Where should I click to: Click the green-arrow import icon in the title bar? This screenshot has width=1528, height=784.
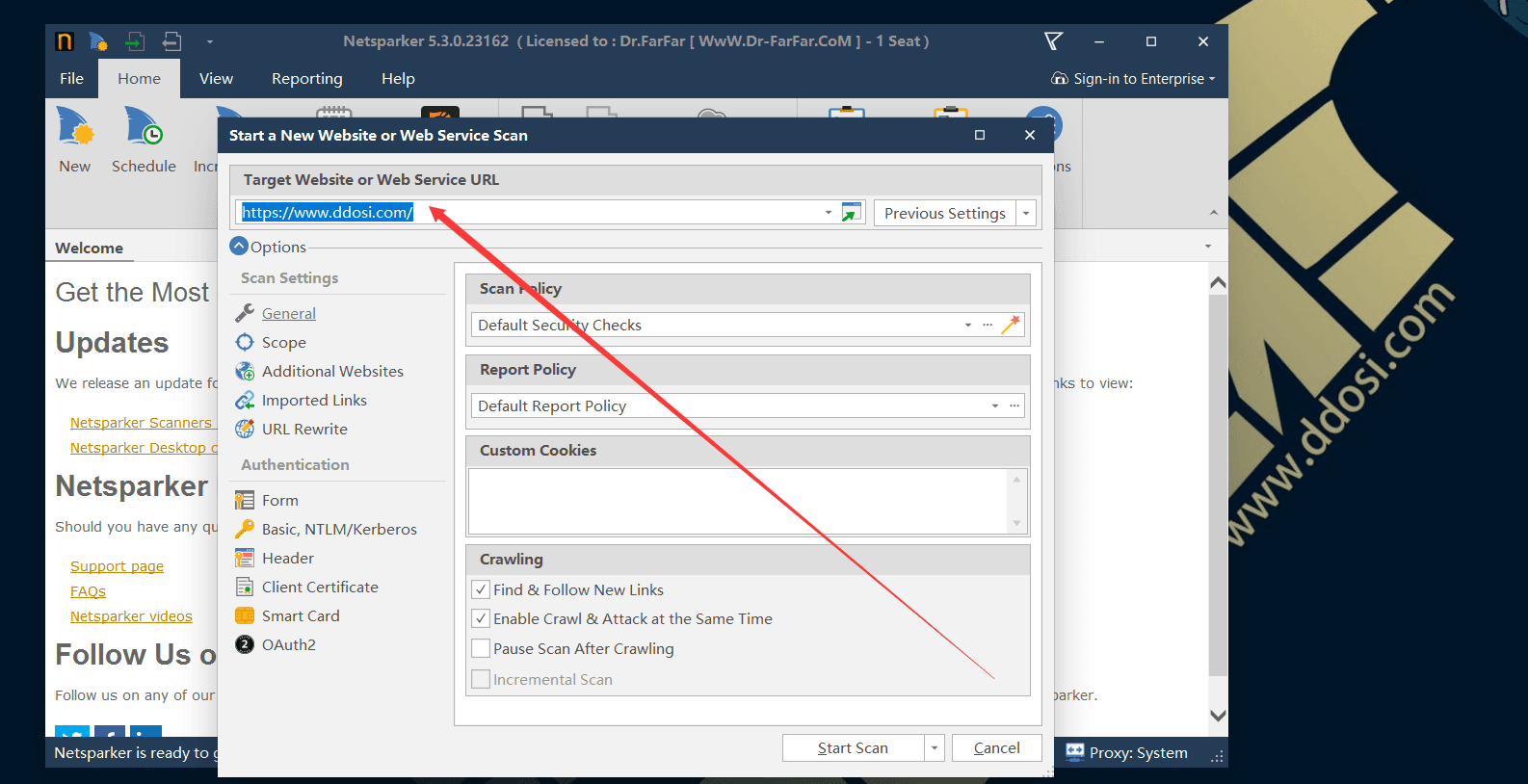point(135,41)
